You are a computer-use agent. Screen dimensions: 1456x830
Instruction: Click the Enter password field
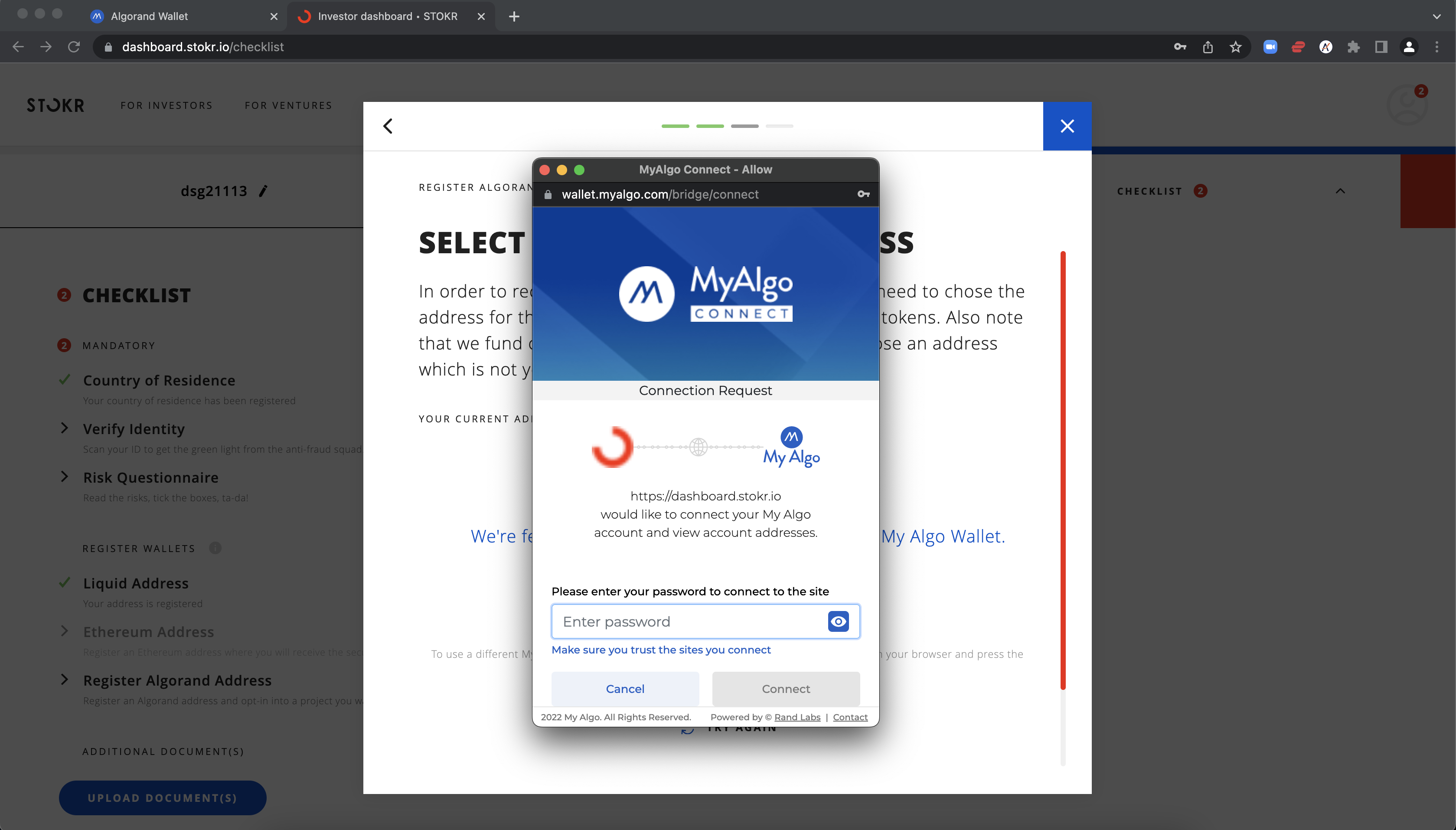tap(705, 621)
